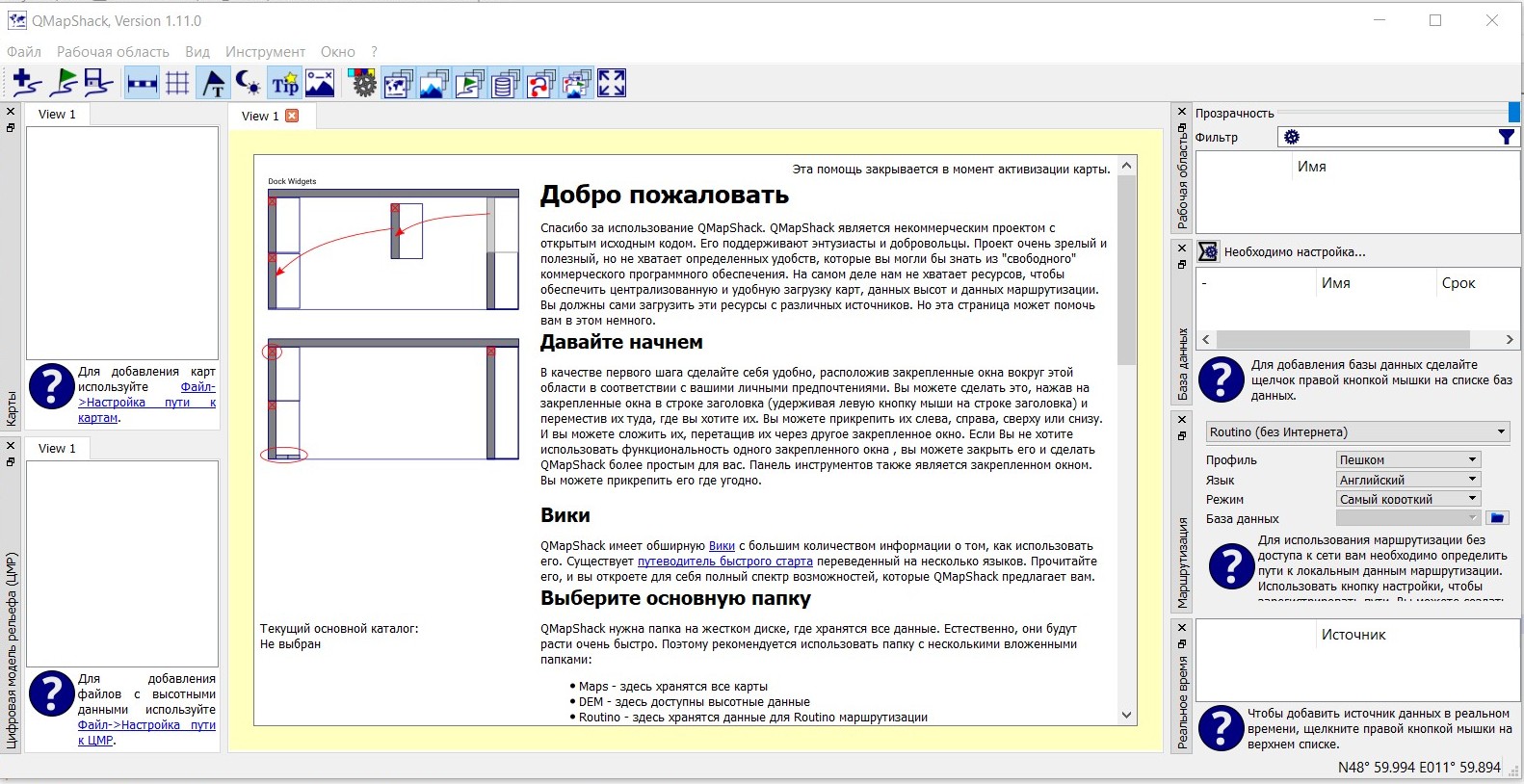Click coordinates N48° 59.994 E011° 59.894
Screen dimensions: 1524x784
click(1419, 768)
